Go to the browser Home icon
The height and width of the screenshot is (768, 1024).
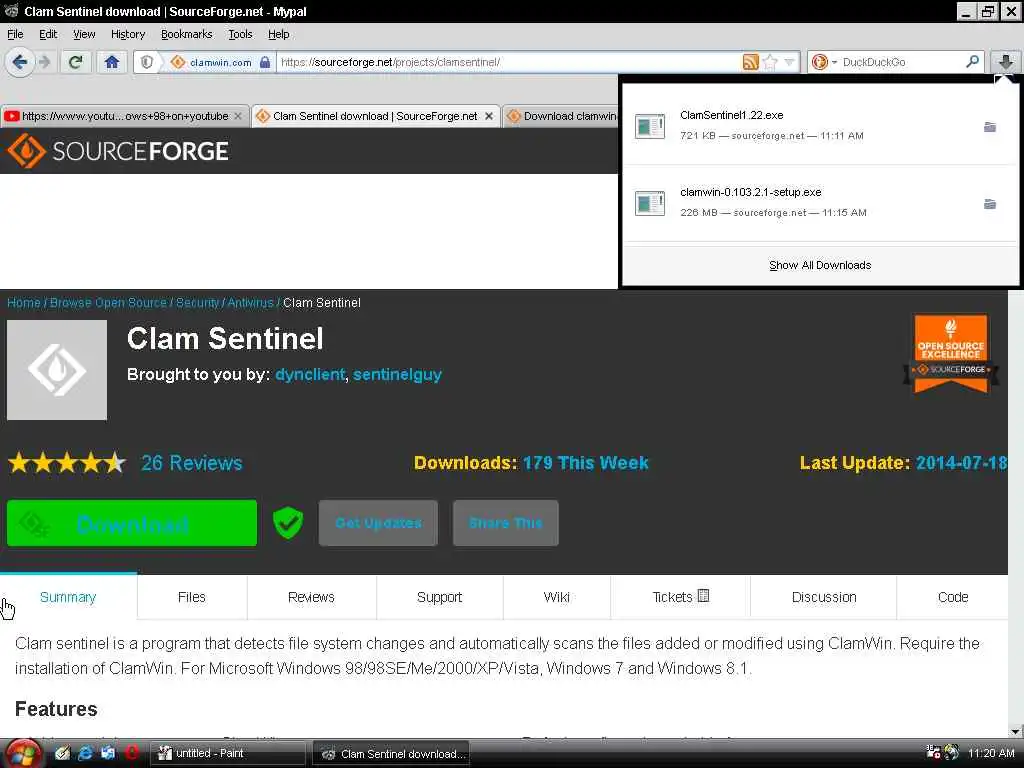click(112, 62)
